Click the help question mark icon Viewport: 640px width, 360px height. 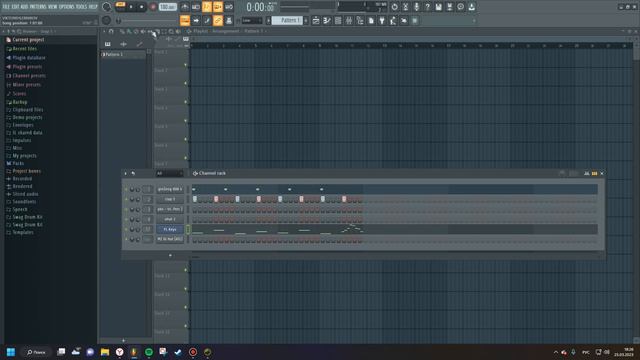point(427,7)
